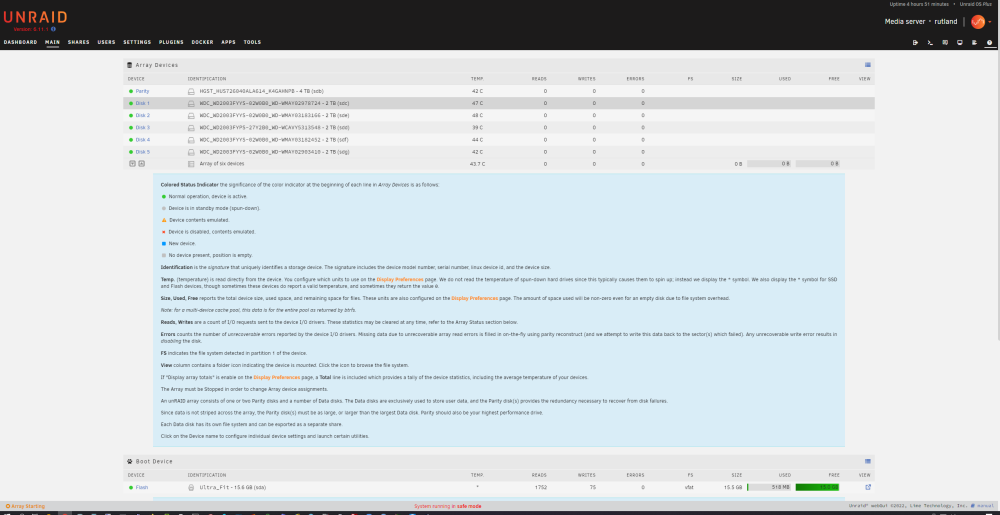1000x515 pixels.
Task: Click the Flash green status indicator
Action: [x=131, y=488]
